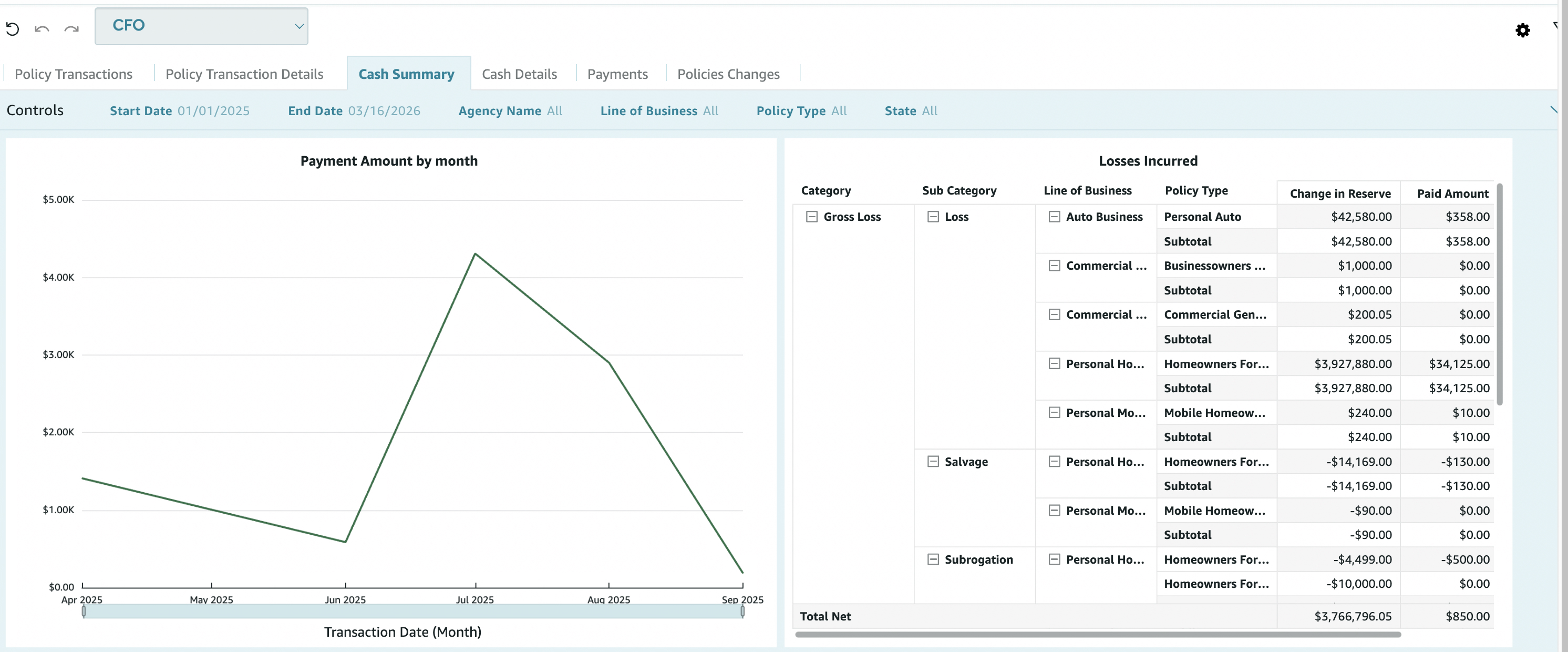
Task: Open the Line of Business filter
Action: click(658, 111)
